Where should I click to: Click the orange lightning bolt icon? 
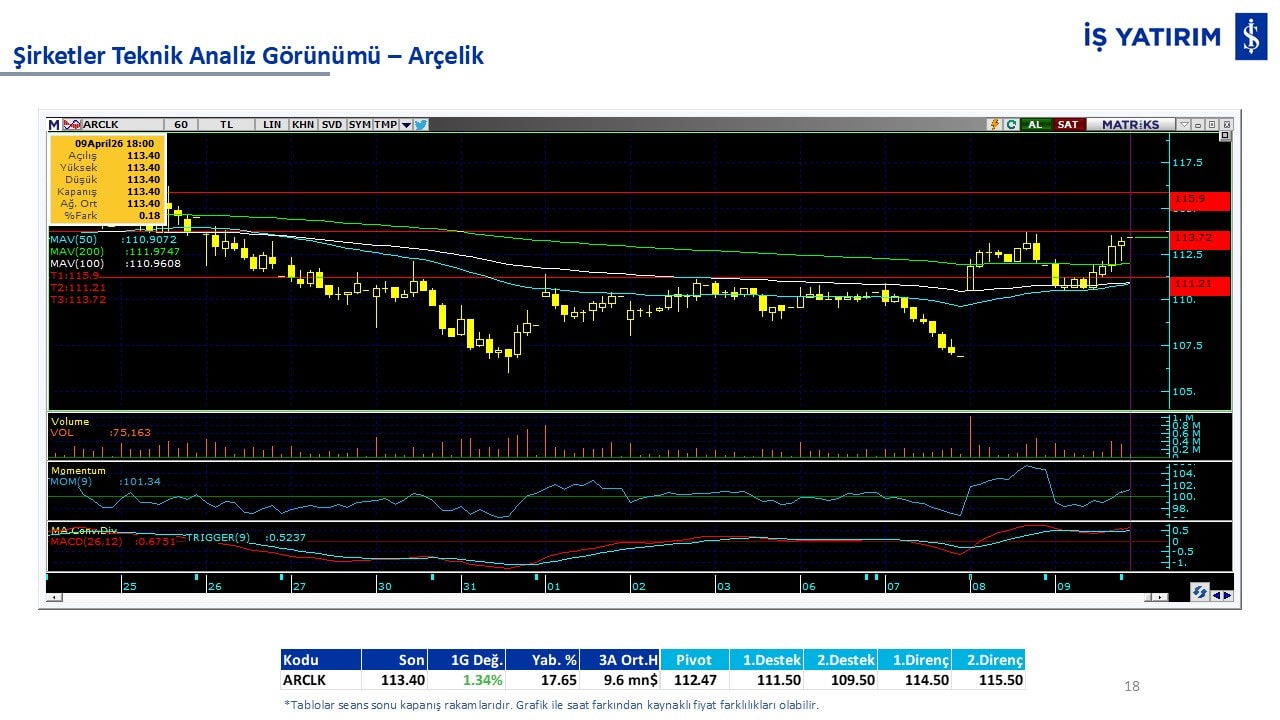coord(995,125)
